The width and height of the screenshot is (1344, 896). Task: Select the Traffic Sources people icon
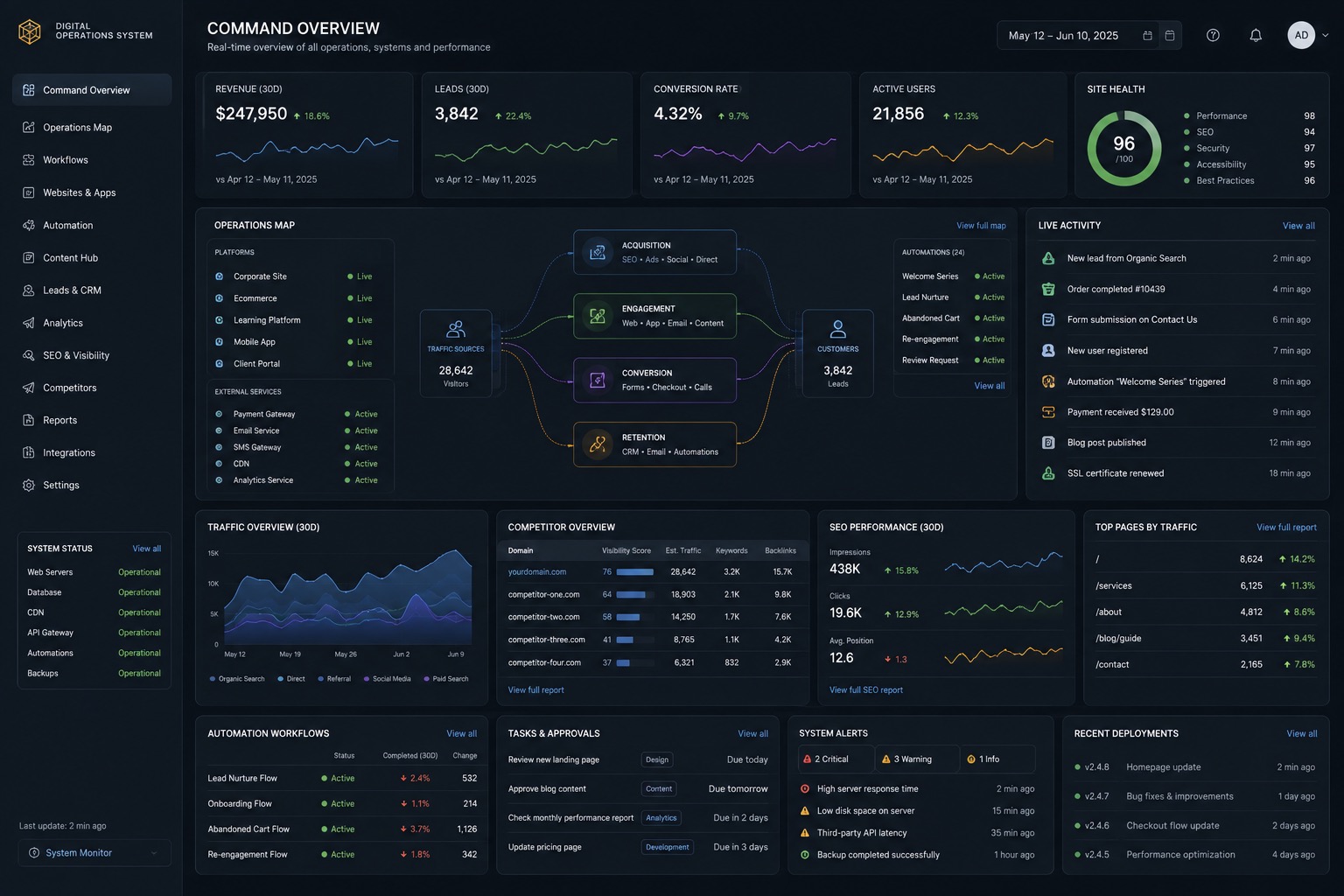(x=456, y=329)
